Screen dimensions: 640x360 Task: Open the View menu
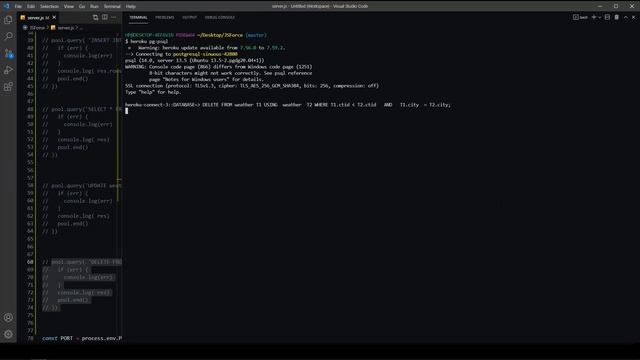pyautogui.click(x=69, y=6)
